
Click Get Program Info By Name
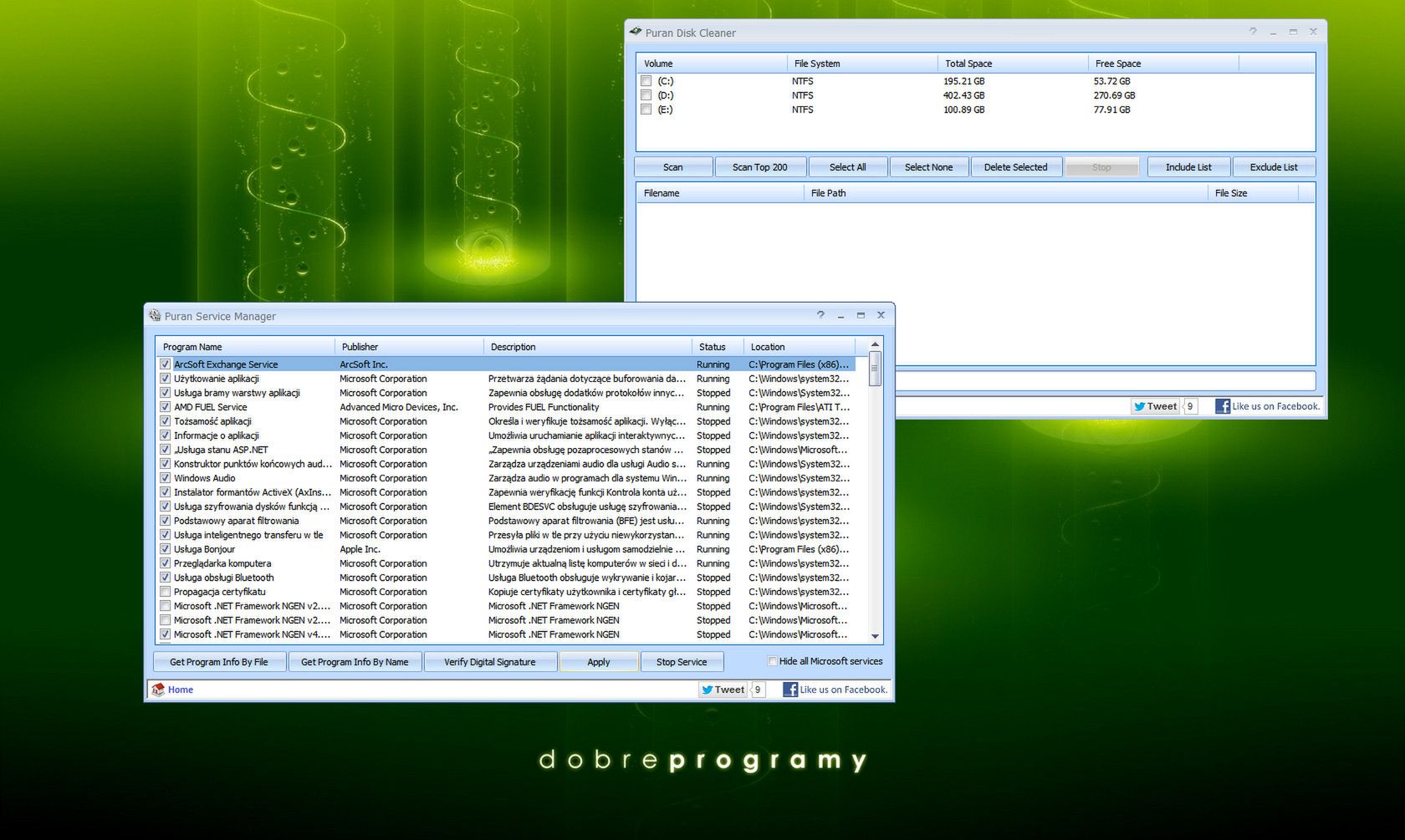coord(355,662)
